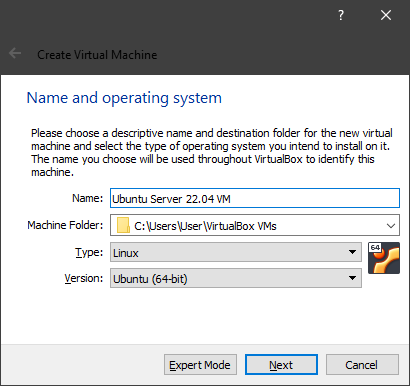Open the Machine Folder combo box

click(x=255, y=225)
